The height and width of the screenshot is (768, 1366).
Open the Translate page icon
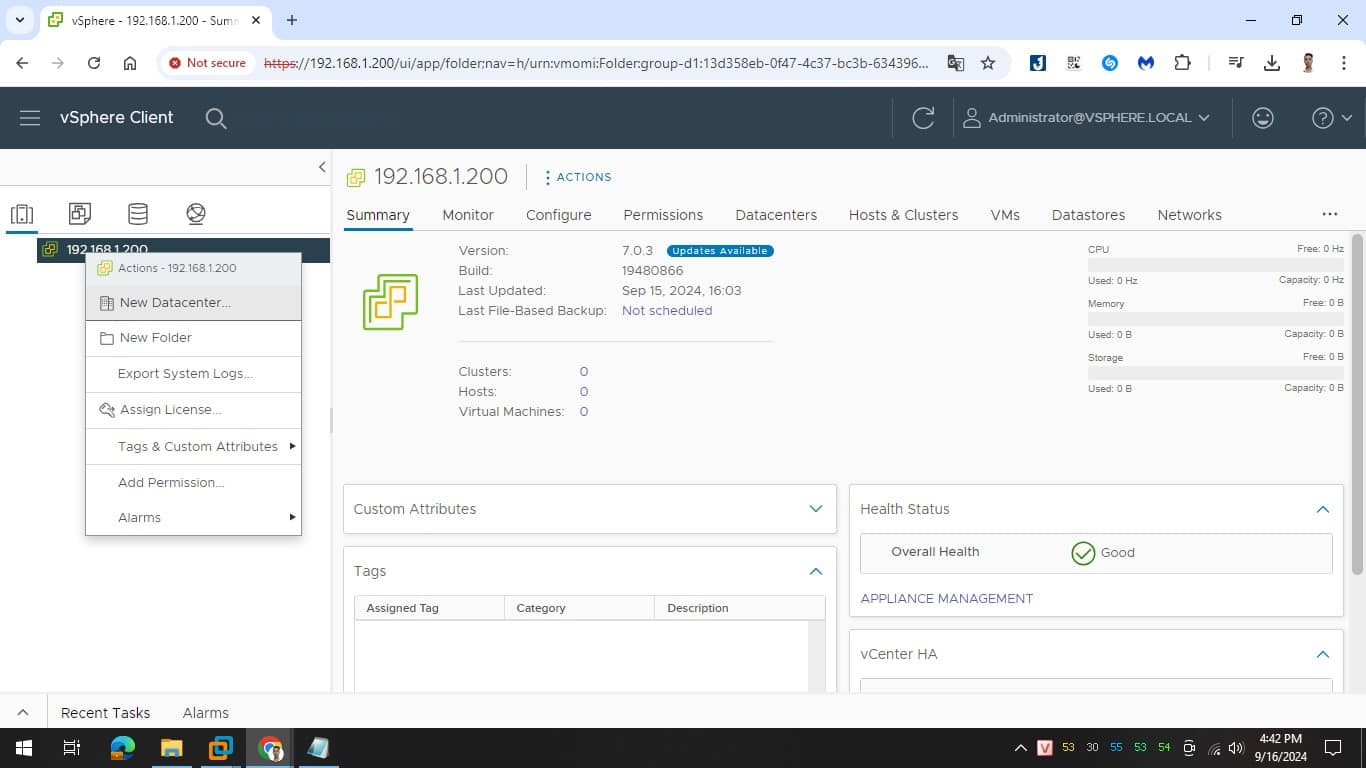click(956, 63)
